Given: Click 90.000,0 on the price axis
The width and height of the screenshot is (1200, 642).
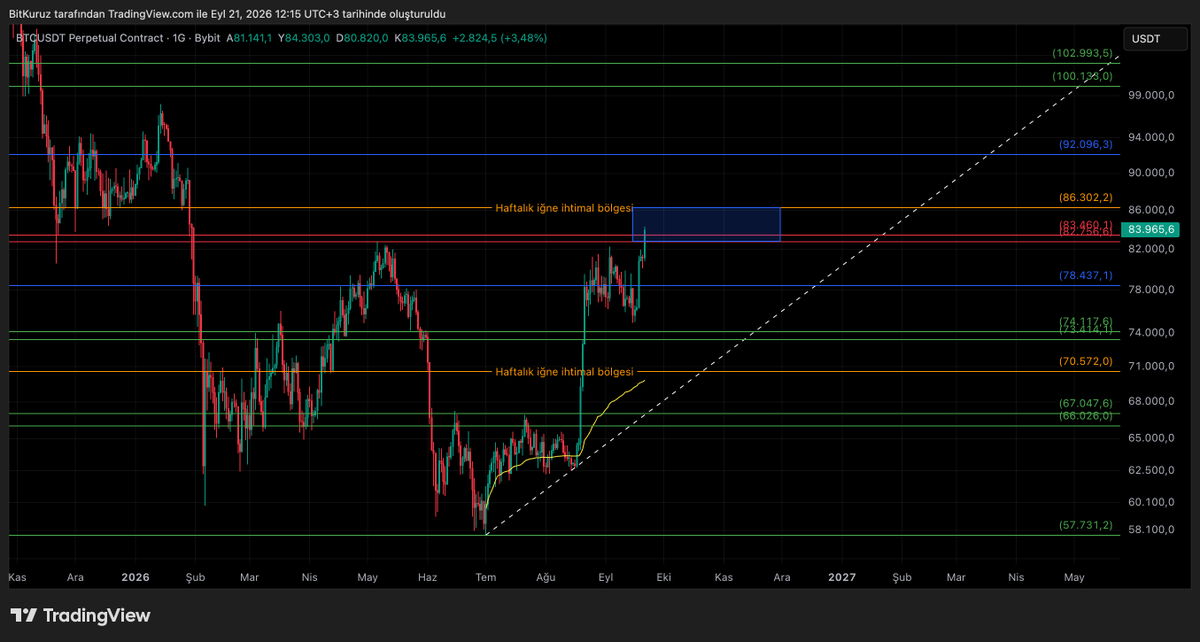Looking at the screenshot, I should pyautogui.click(x=1149, y=172).
